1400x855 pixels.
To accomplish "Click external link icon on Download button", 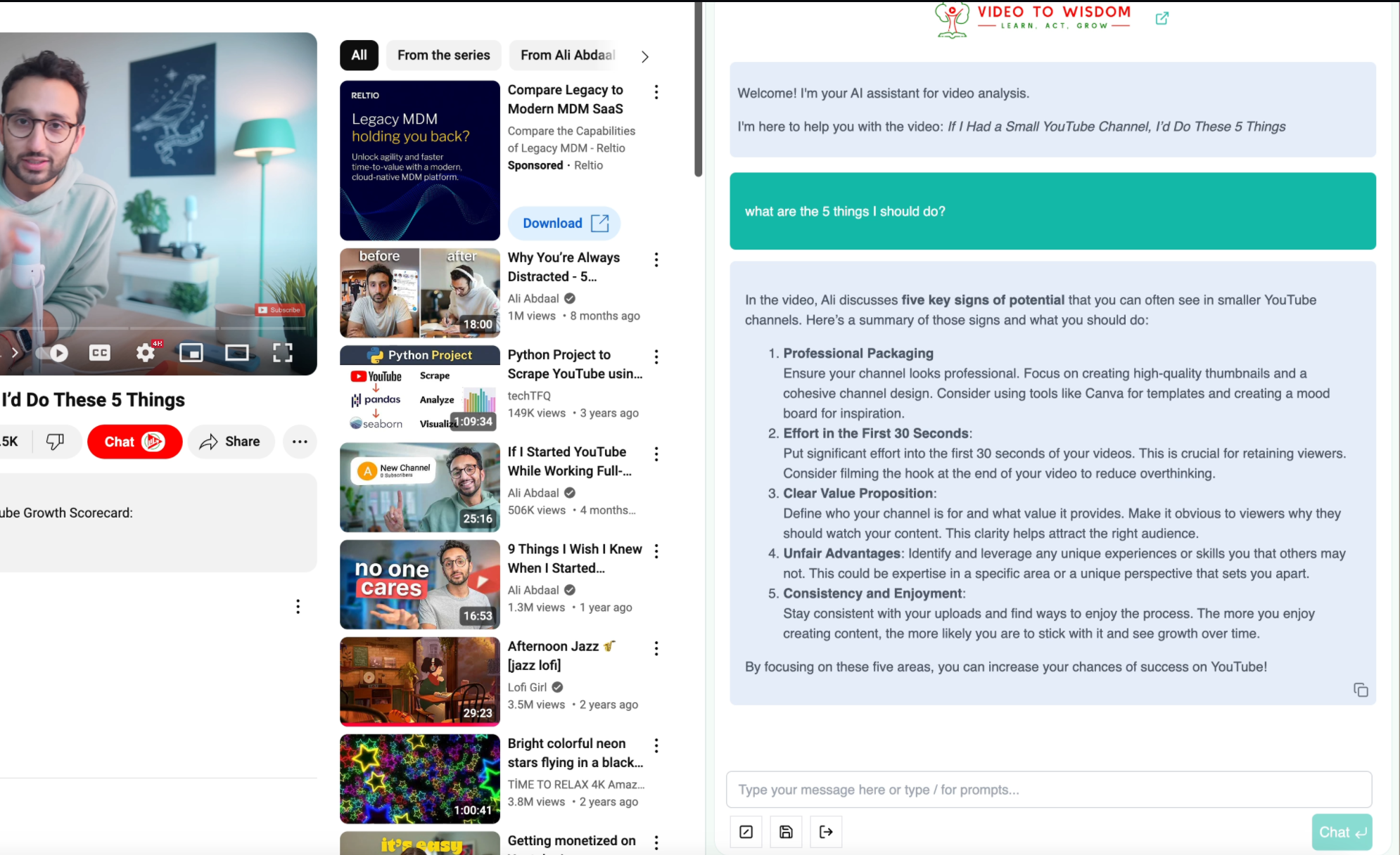I will coord(599,224).
